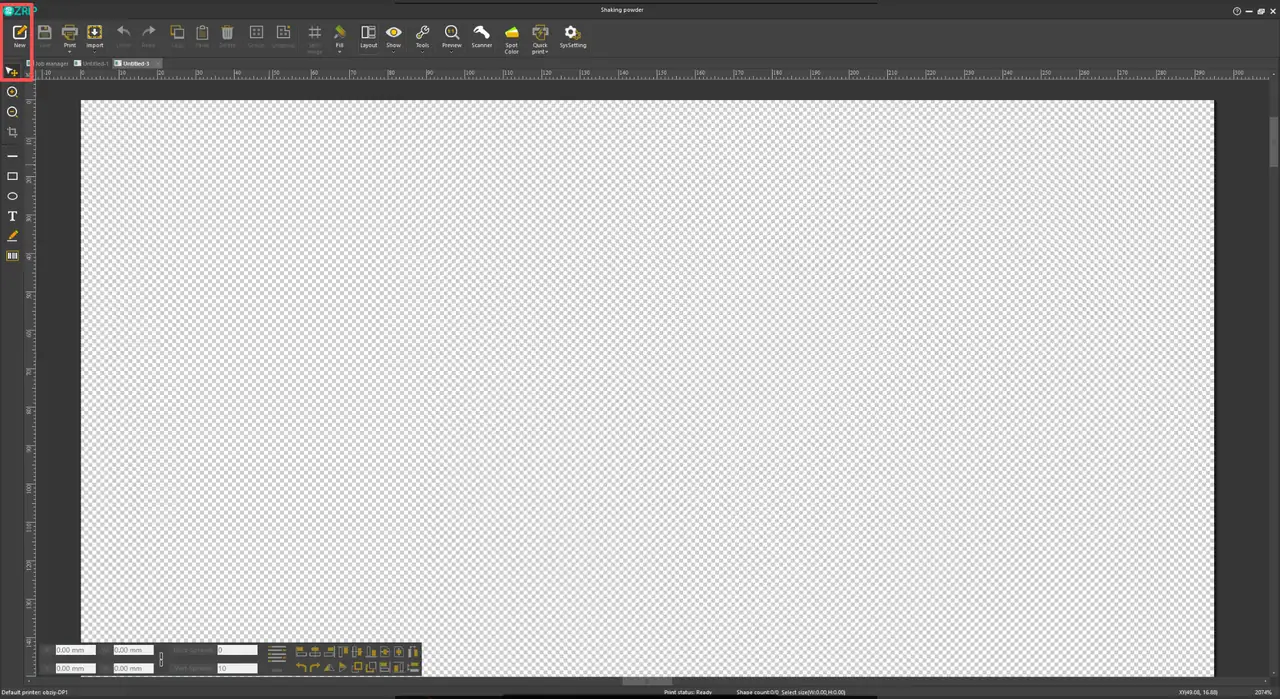This screenshot has height=699, width=1280.
Task: Select the Text tool
Action: [x=12, y=216]
